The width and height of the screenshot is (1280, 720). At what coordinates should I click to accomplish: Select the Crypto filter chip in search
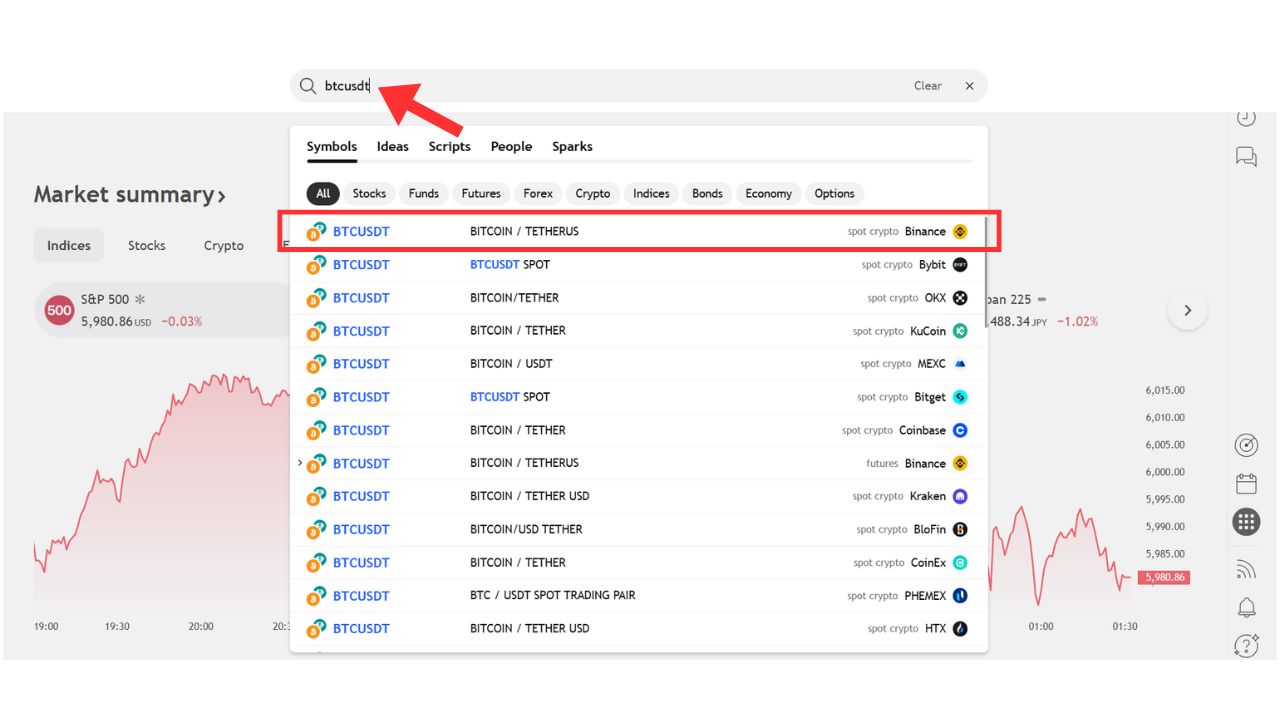pos(593,193)
